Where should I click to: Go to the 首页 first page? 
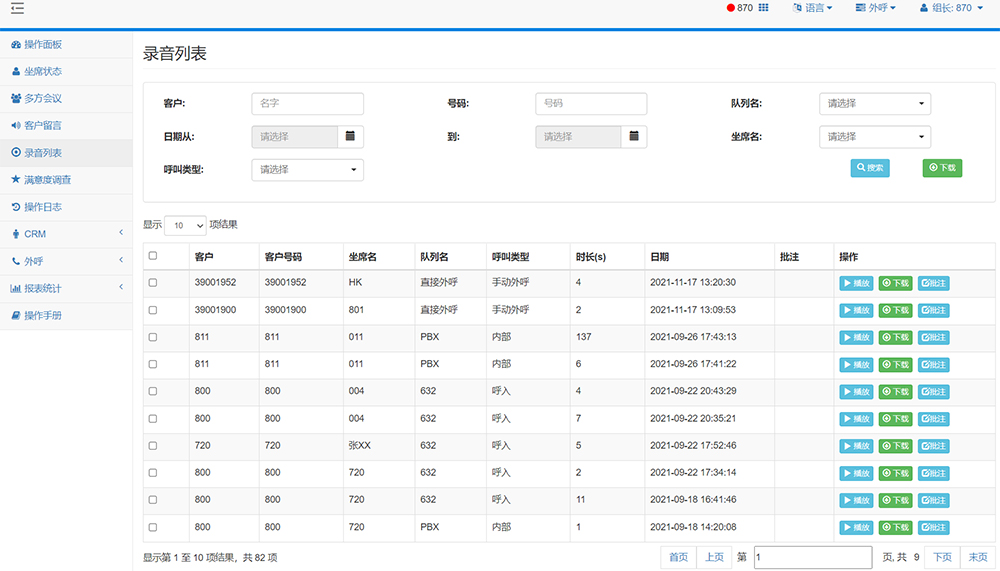click(679, 557)
